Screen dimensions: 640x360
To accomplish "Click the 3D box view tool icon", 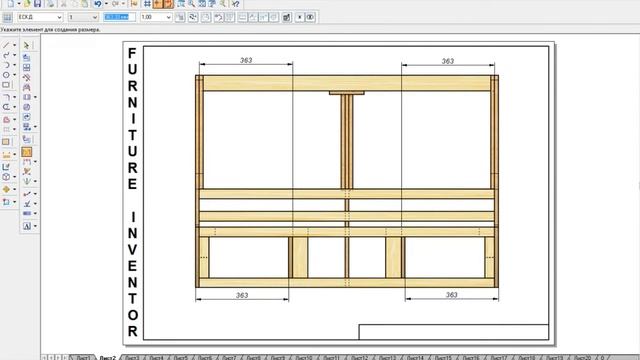I will (6, 177).
